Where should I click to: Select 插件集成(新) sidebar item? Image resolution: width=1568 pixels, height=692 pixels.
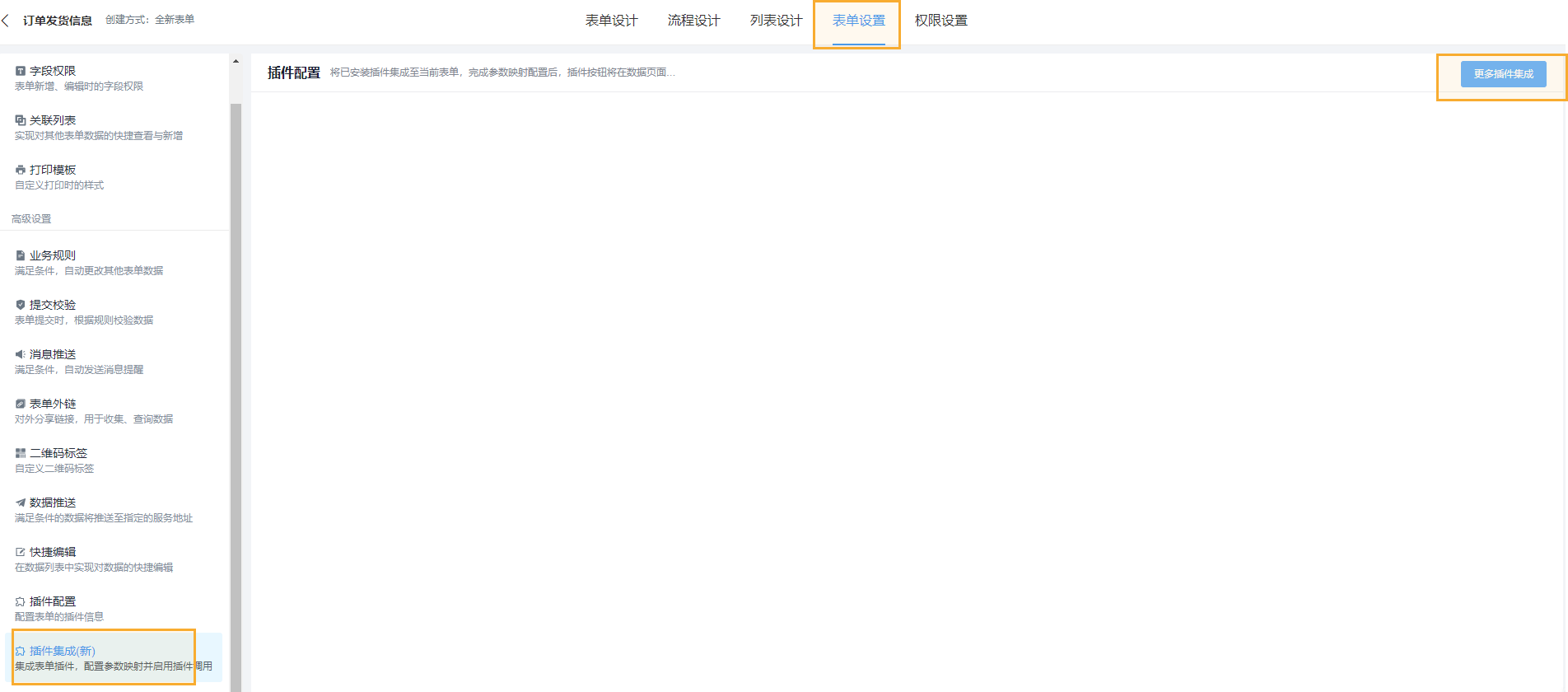click(114, 658)
